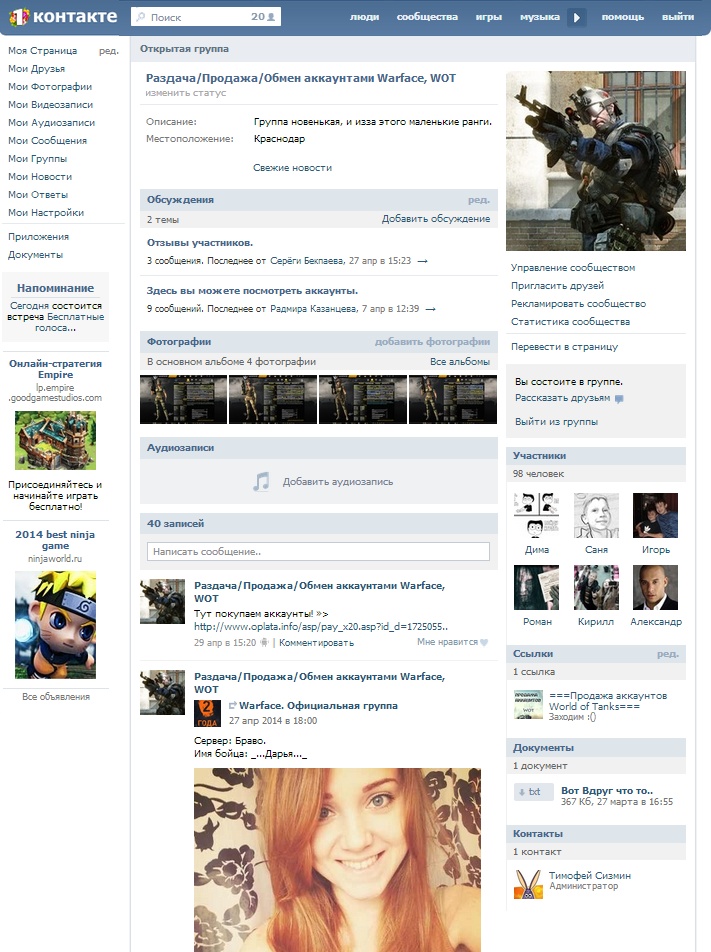The image size is (711, 952).
Task: Open the last album photo thumbnail
Action: pyautogui.click(x=453, y=400)
